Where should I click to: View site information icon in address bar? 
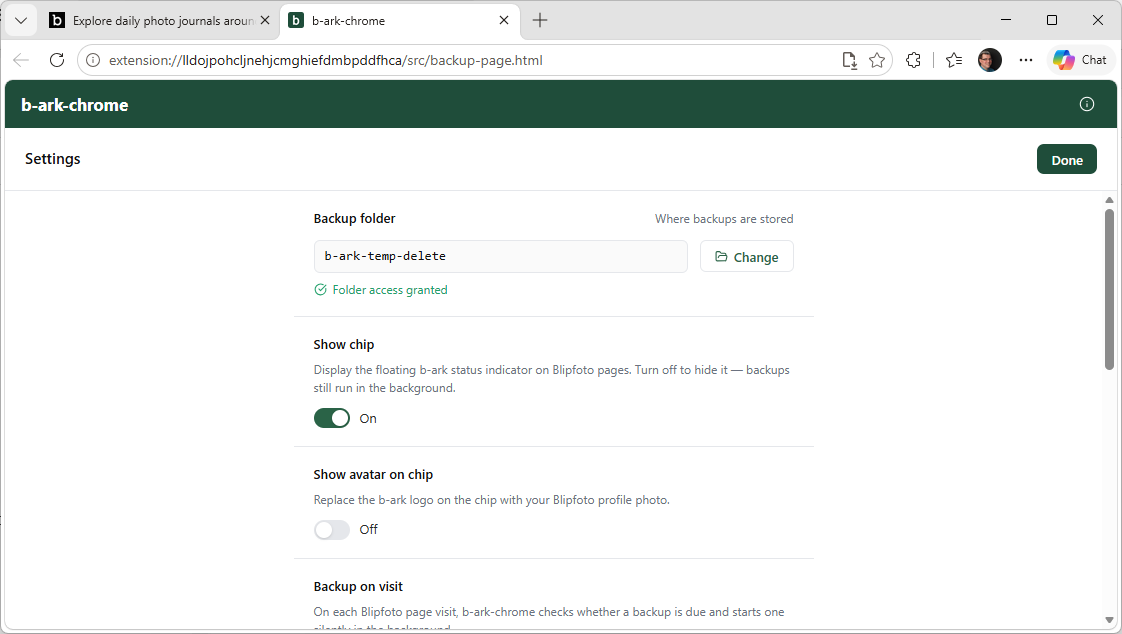[93, 60]
